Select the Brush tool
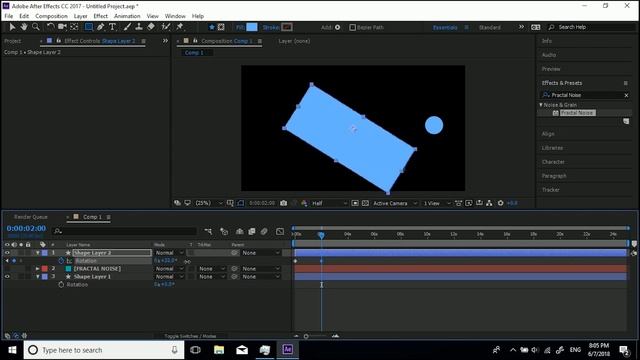Screen dimensions: 640x360 (x=127, y=27)
